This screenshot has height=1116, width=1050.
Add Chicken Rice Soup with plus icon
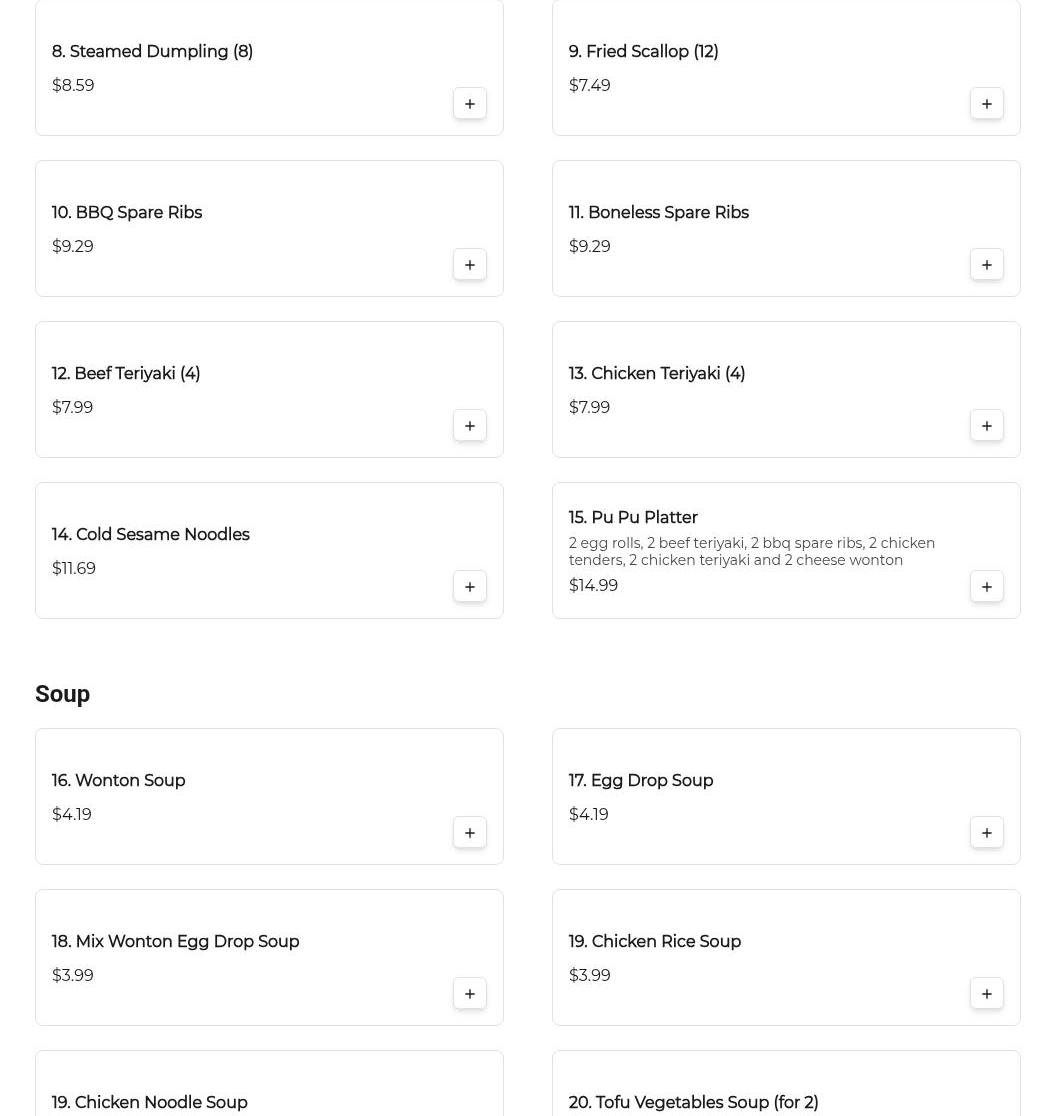(x=987, y=994)
